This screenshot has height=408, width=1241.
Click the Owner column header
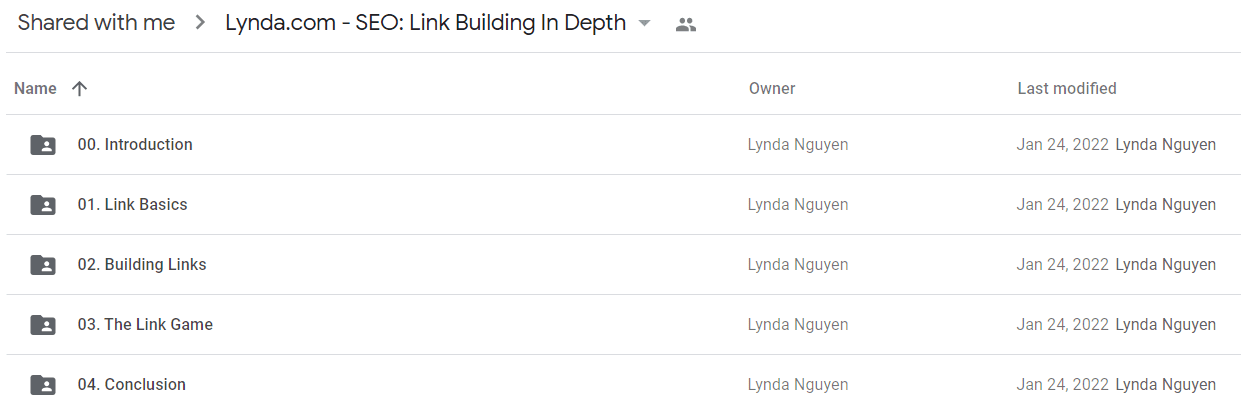pos(772,88)
